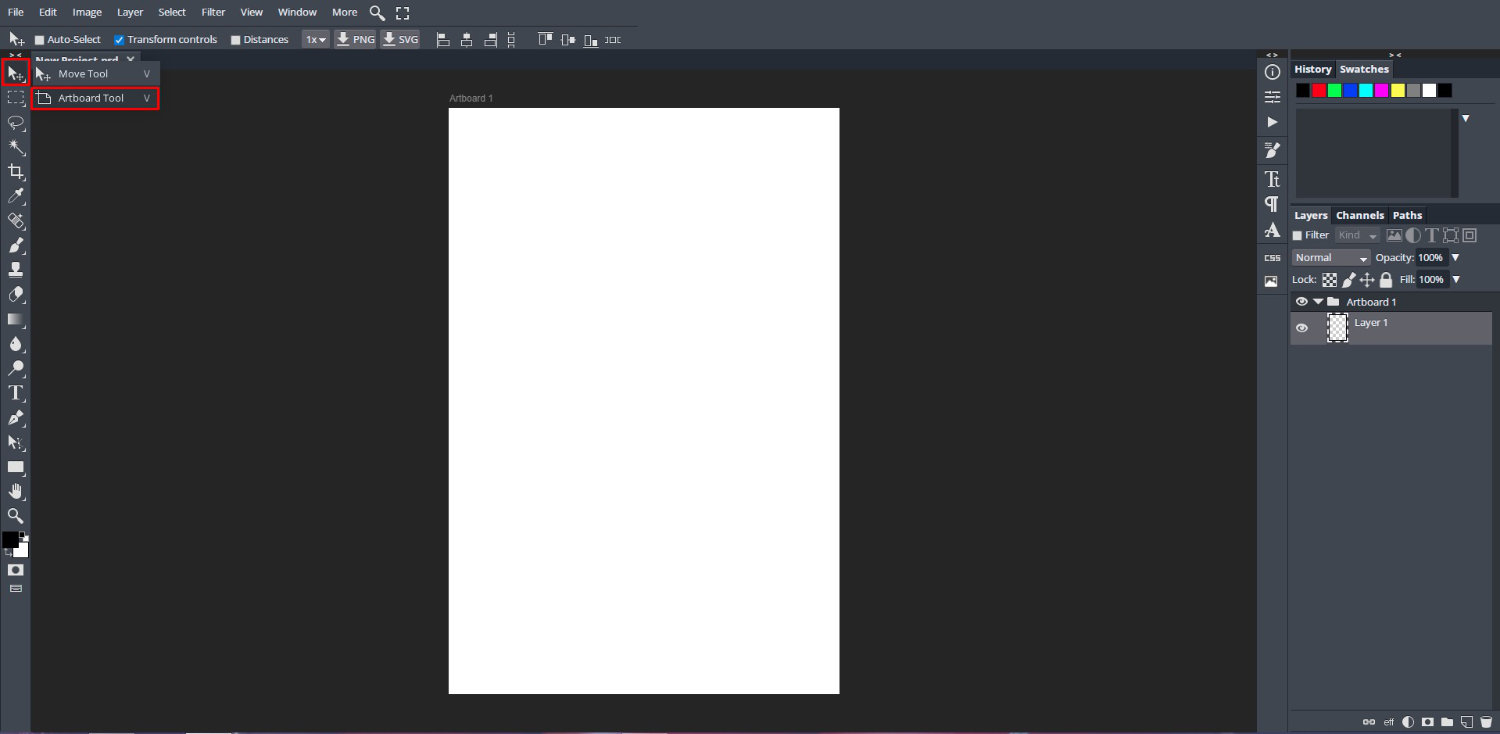Screen dimensions: 1500x734
Task: Select the Type tool in toolbar
Action: click(x=16, y=393)
